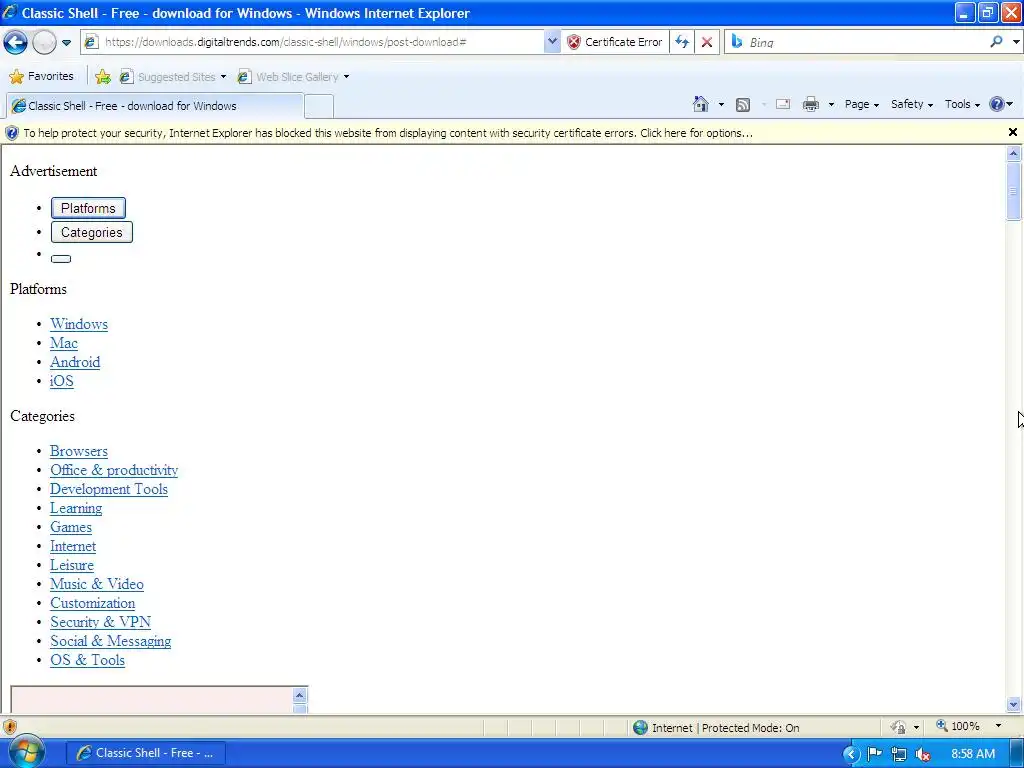Click the address bar URL field

pos(313,42)
